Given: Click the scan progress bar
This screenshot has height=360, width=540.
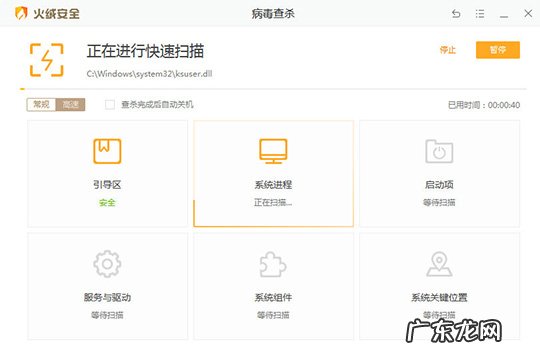Looking at the screenshot, I should point(273,89).
